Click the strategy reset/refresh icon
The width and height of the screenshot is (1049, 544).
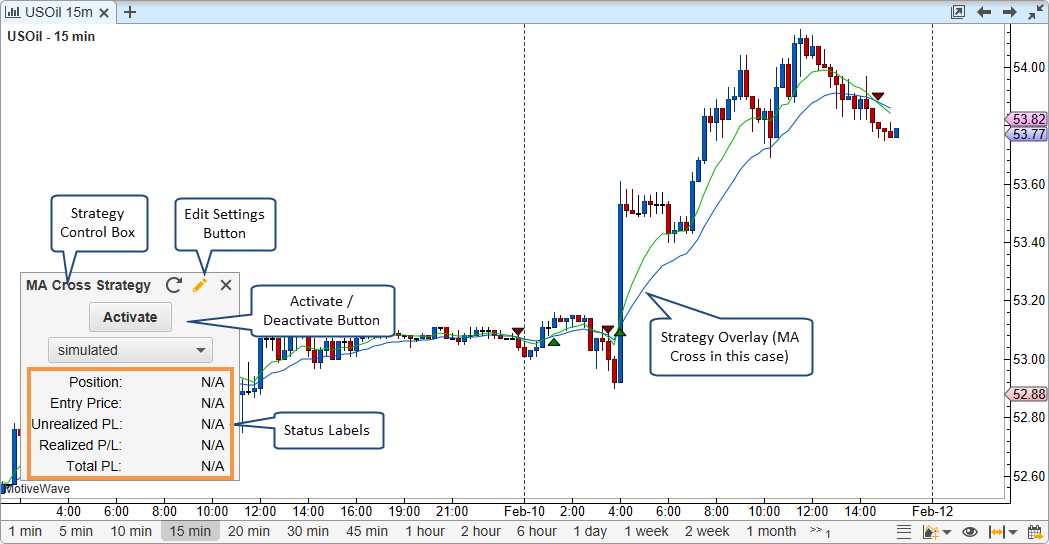(x=174, y=285)
